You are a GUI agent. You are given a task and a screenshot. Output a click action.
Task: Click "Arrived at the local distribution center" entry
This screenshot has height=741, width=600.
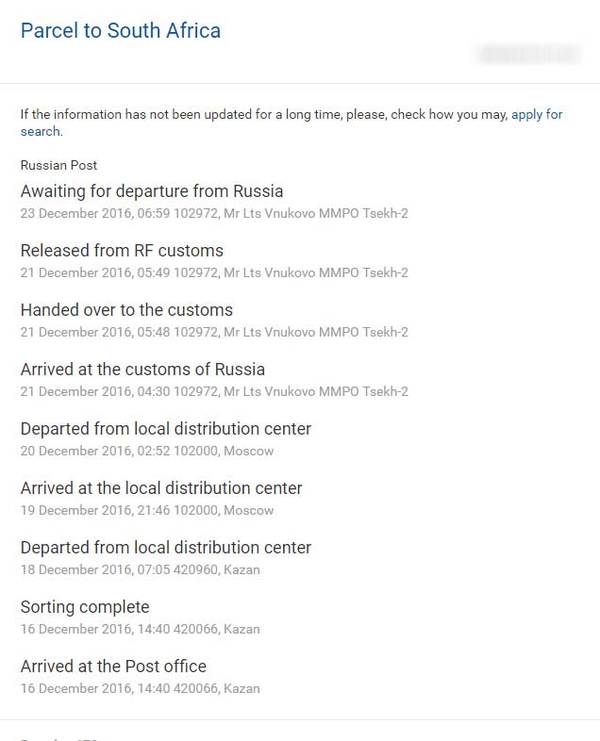click(x=161, y=488)
